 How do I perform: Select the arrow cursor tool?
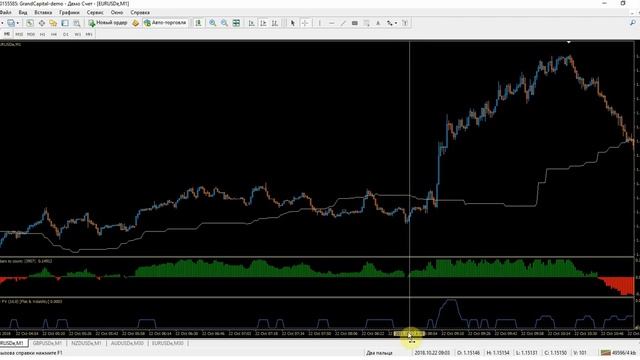click(x=292, y=23)
